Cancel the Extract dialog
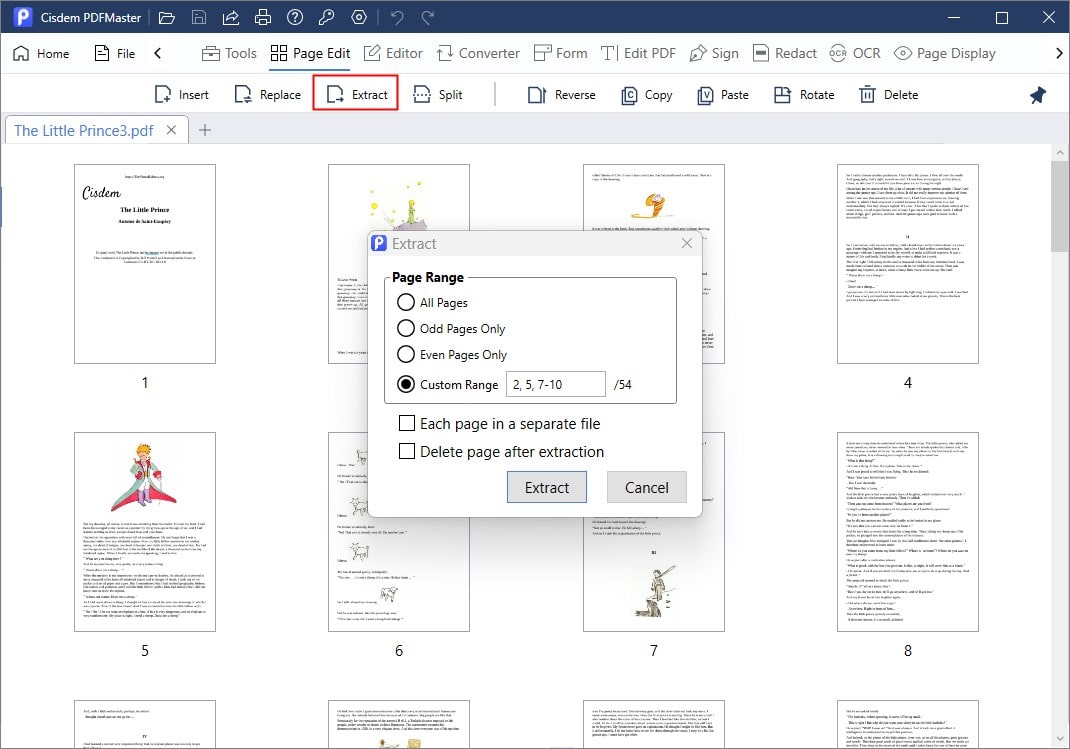The image size is (1070, 749). pyautogui.click(x=646, y=487)
